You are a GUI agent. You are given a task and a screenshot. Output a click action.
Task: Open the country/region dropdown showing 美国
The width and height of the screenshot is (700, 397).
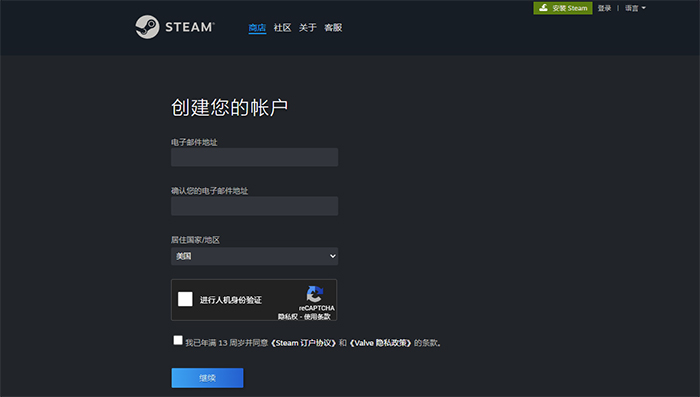pyautogui.click(x=254, y=256)
